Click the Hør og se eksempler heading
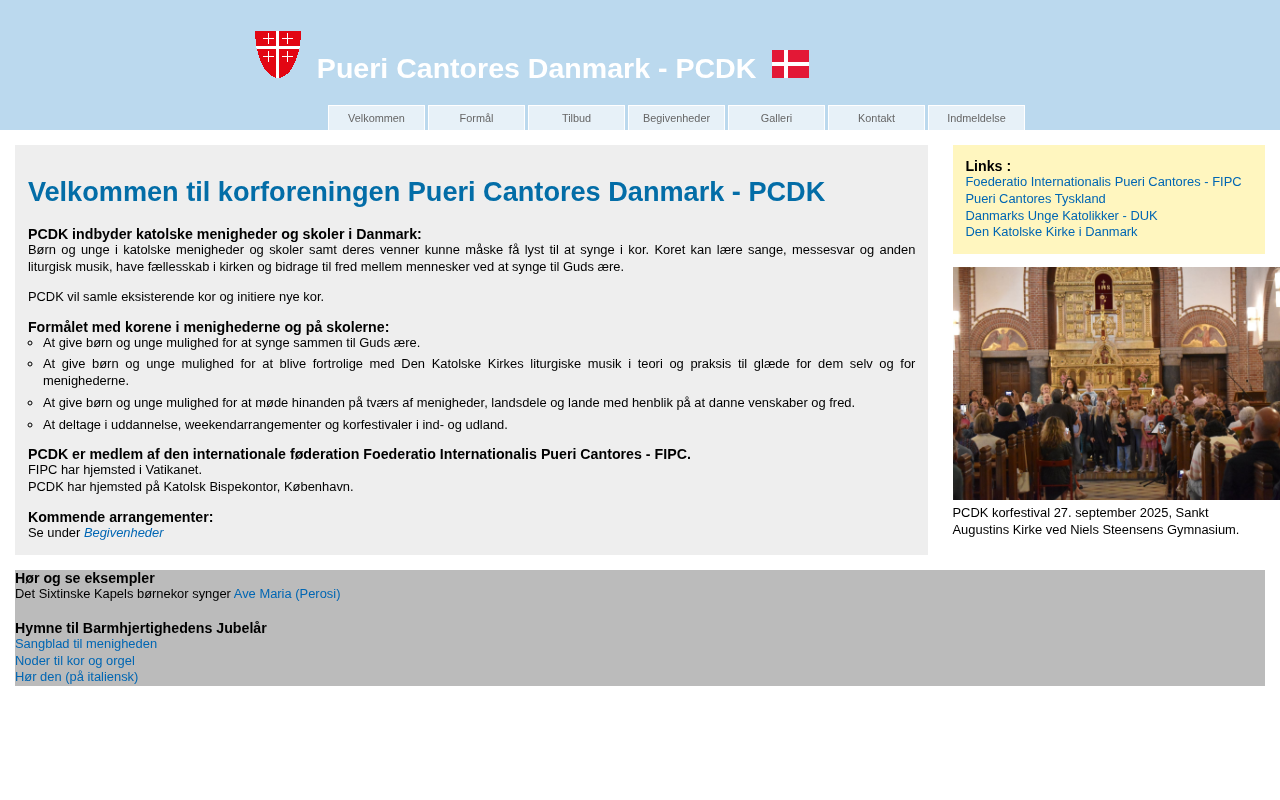Image resolution: width=1280 pixels, height=800 pixels. (x=85, y=578)
